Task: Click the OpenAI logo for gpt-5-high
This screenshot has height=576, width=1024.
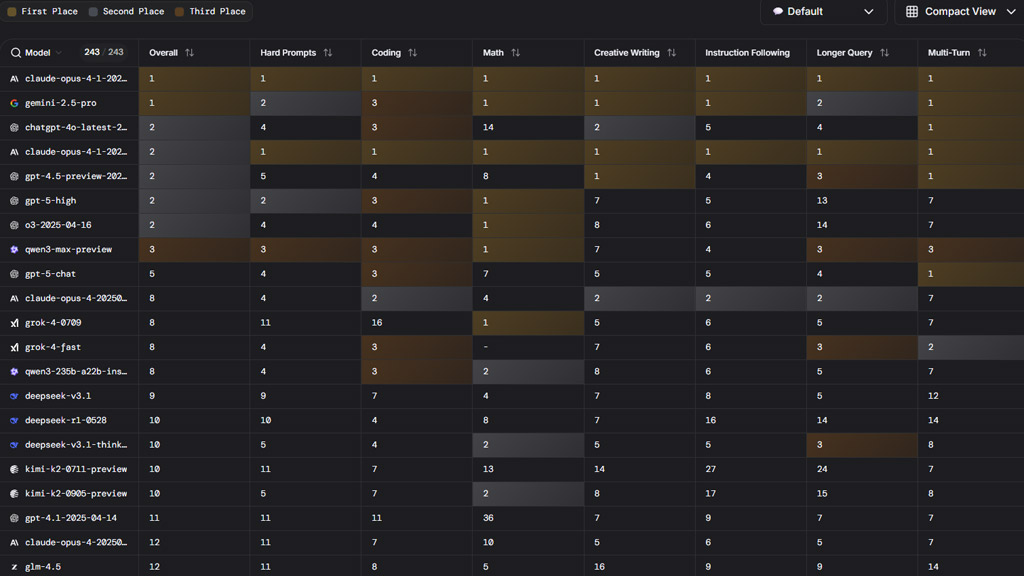Action: [x=14, y=201]
